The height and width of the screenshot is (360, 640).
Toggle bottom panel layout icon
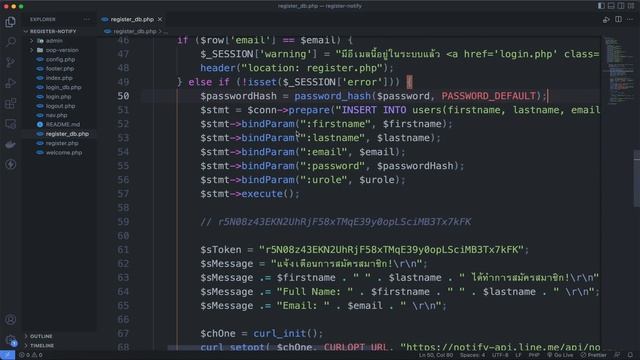tap(611, 6)
